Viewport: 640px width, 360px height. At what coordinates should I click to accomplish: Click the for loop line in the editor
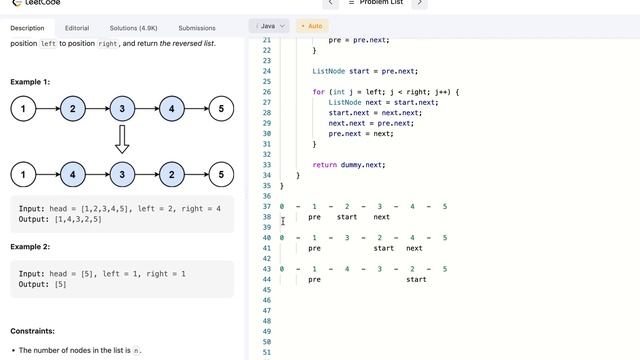pos(386,92)
